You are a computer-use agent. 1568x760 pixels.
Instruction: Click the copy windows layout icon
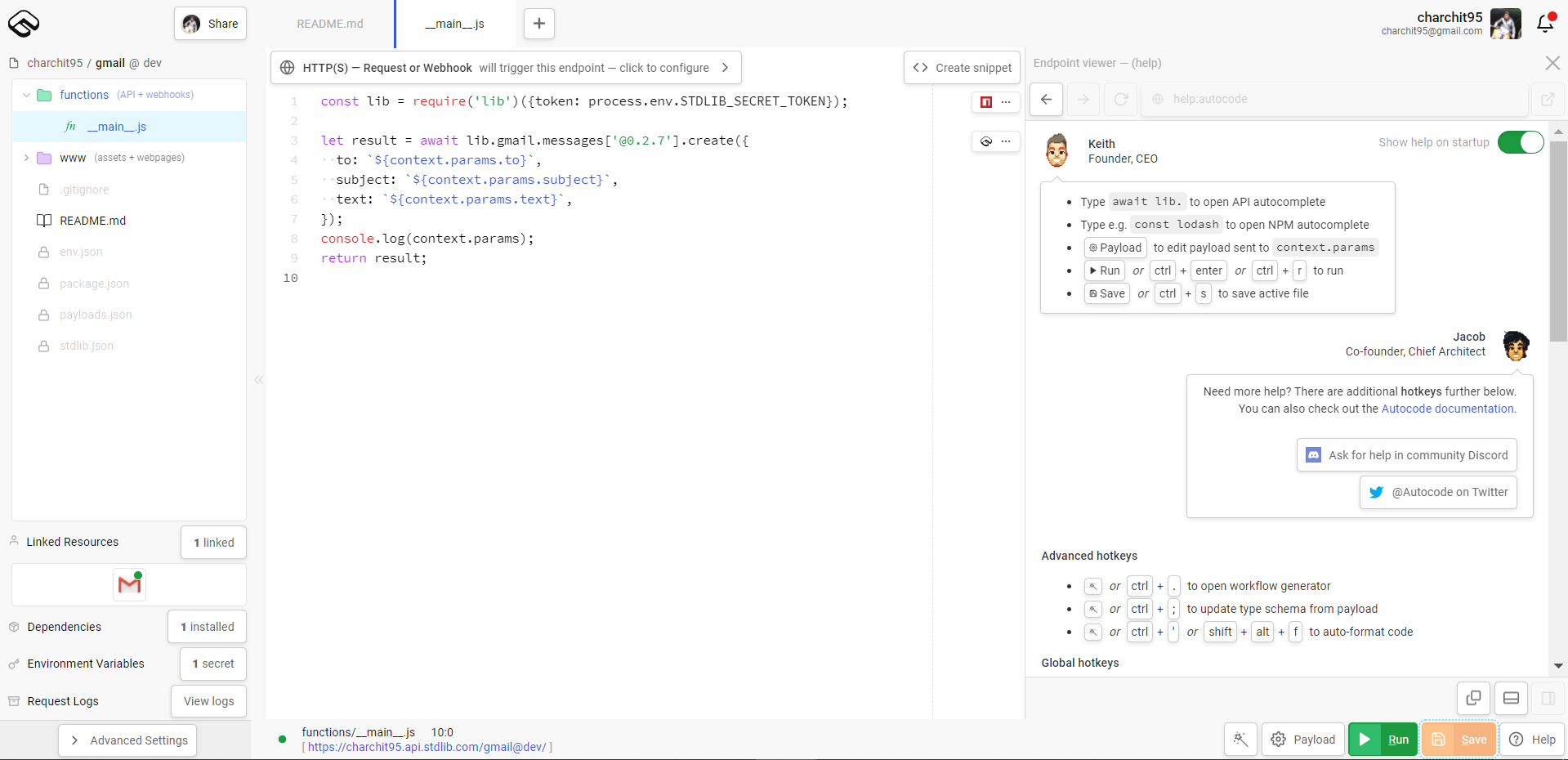1473,698
